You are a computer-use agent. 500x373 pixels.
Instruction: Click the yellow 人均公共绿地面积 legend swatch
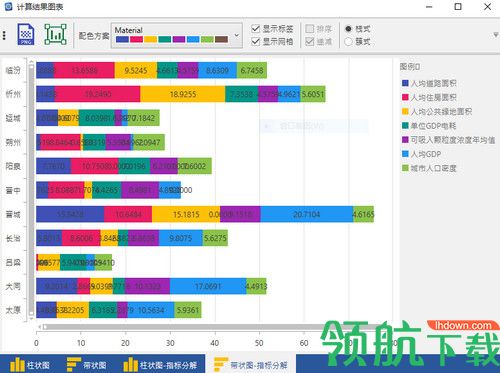click(405, 111)
